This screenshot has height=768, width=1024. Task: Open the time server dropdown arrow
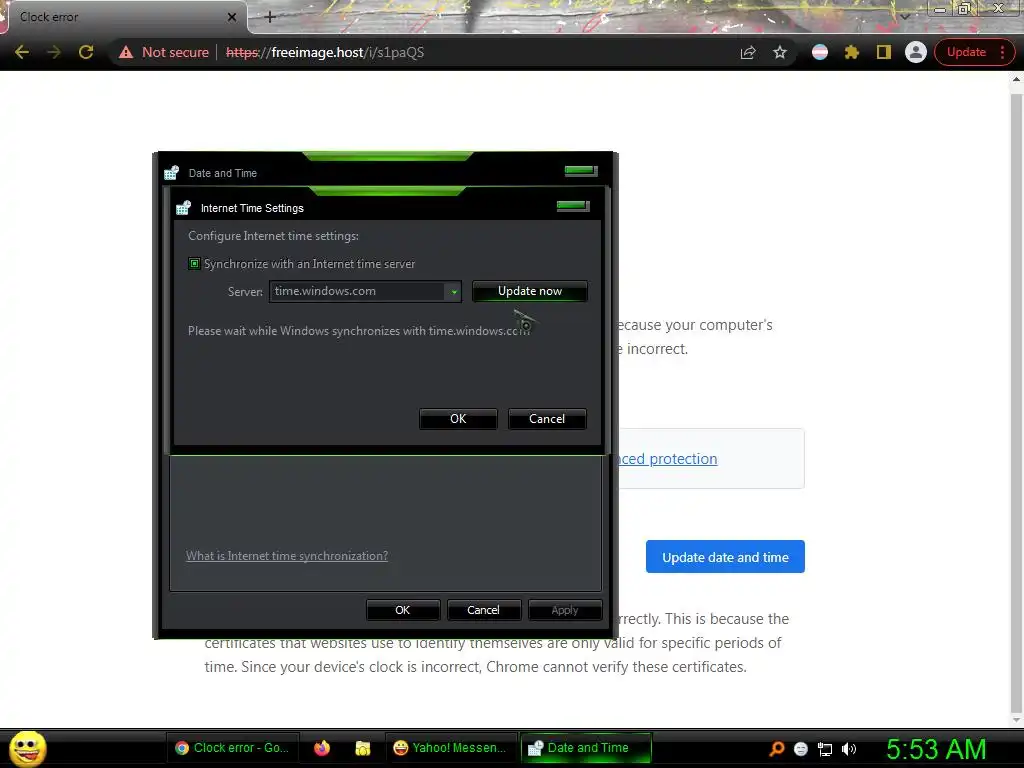[453, 292]
